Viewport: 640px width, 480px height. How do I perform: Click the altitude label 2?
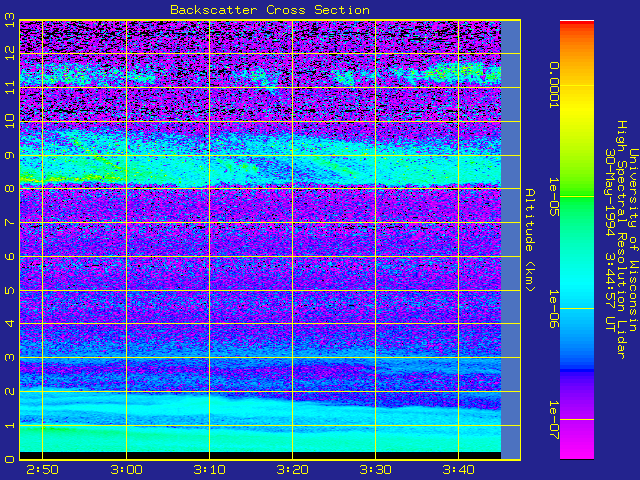[10, 391]
